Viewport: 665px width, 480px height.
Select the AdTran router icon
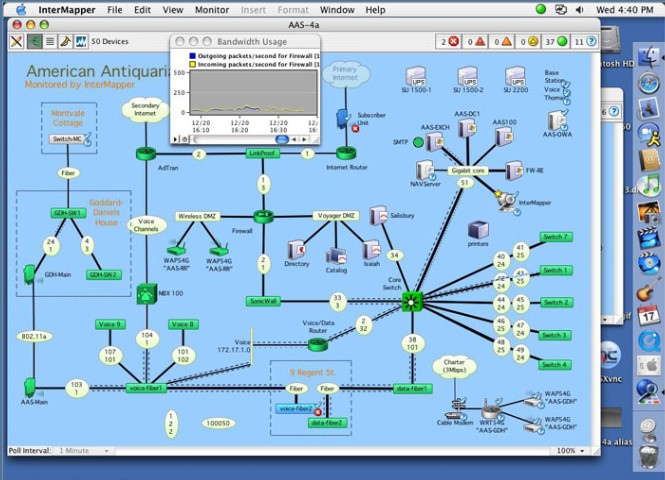146,153
